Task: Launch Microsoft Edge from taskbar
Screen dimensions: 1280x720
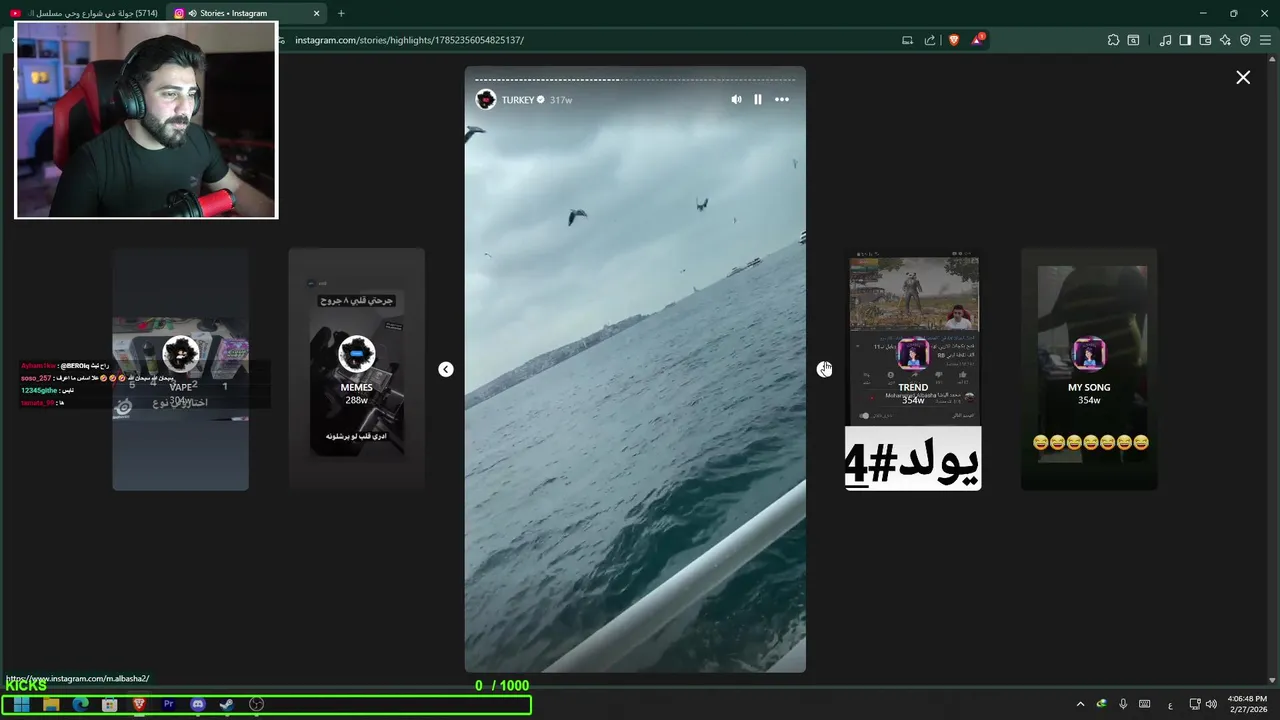Action: click(x=80, y=704)
